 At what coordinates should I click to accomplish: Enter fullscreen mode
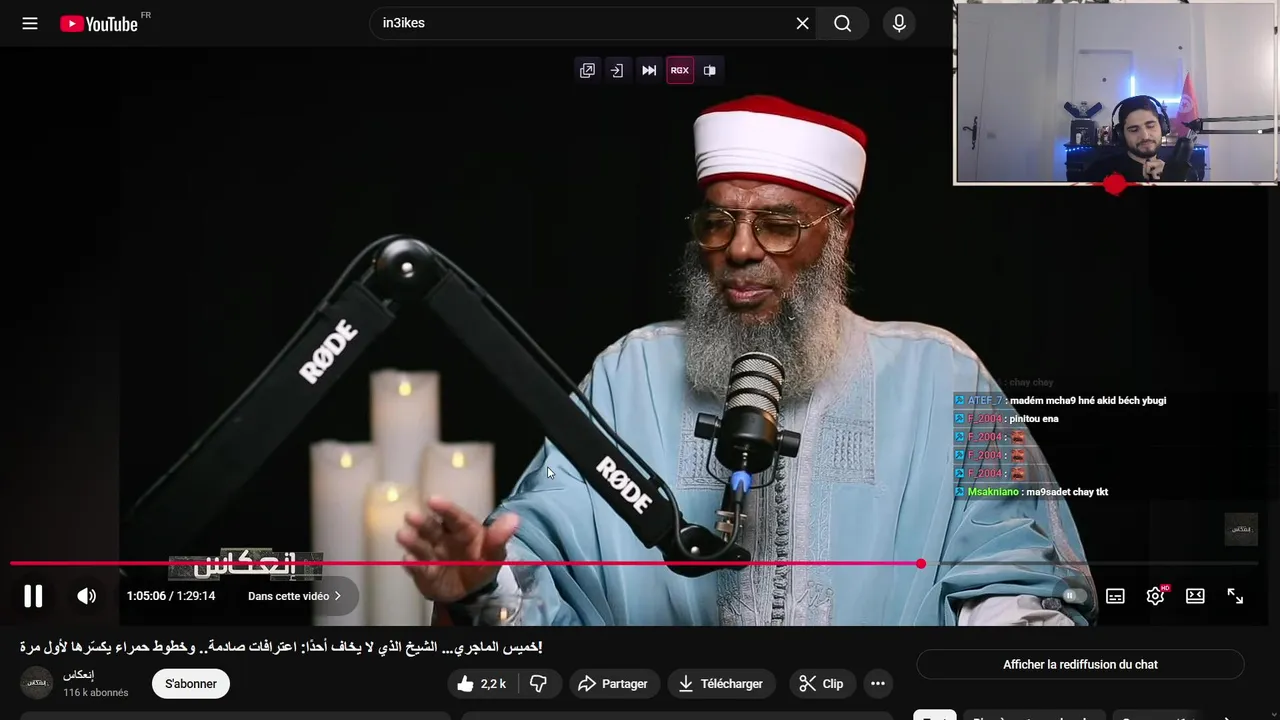tap(1235, 596)
